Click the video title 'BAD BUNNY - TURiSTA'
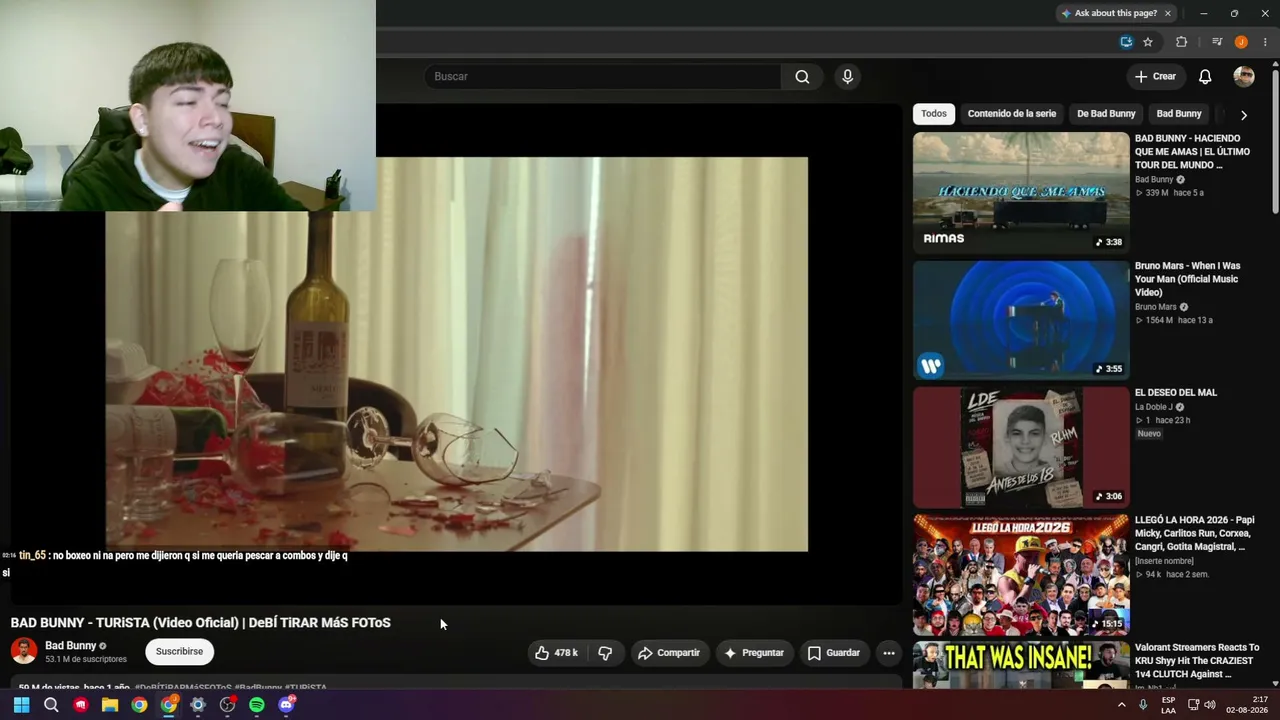The height and width of the screenshot is (720, 1280). (x=201, y=623)
